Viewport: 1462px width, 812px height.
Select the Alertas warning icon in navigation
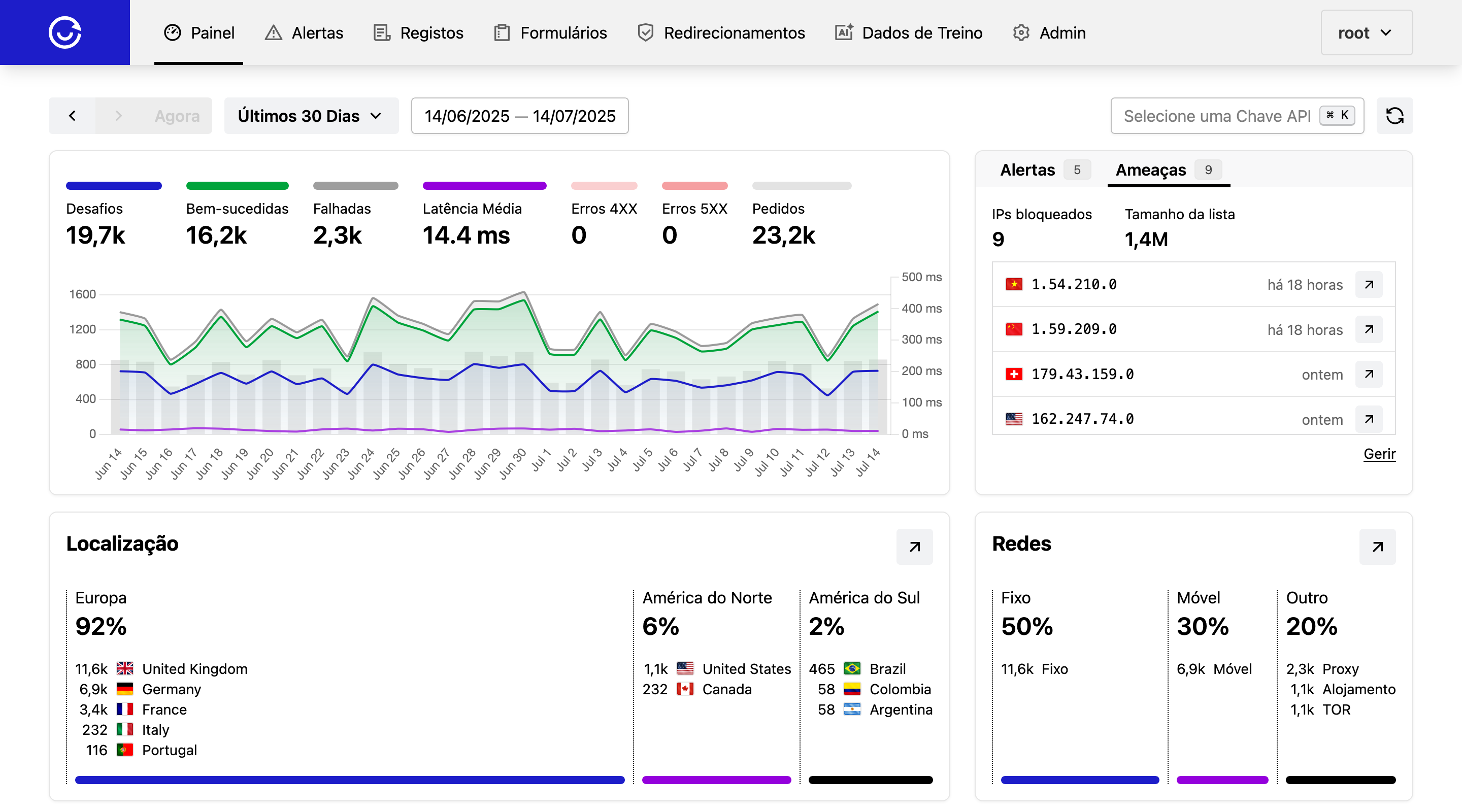tap(273, 32)
